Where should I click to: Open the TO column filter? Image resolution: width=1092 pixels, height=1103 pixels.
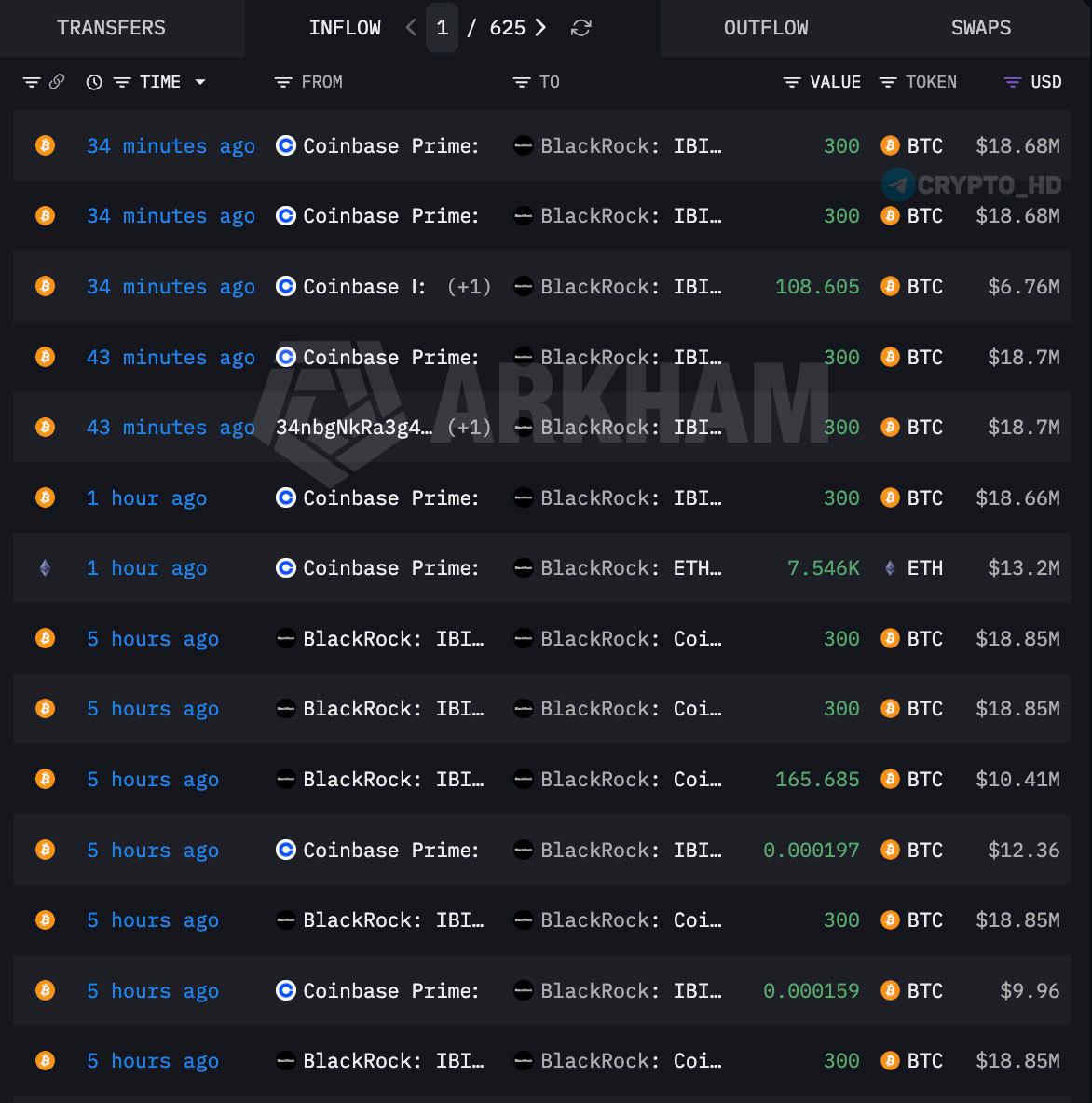click(x=522, y=82)
